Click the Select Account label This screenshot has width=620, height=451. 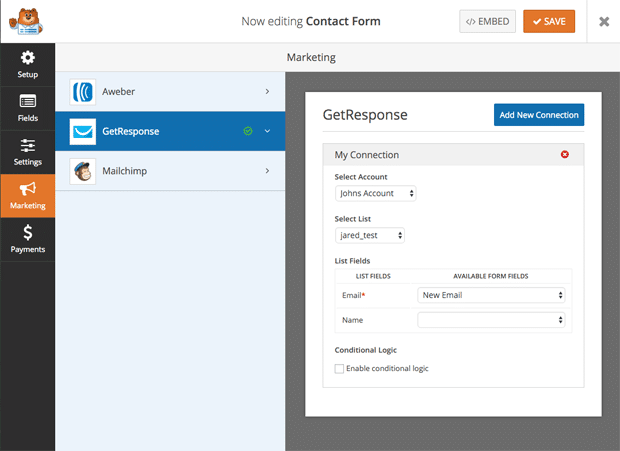[361, 177]
